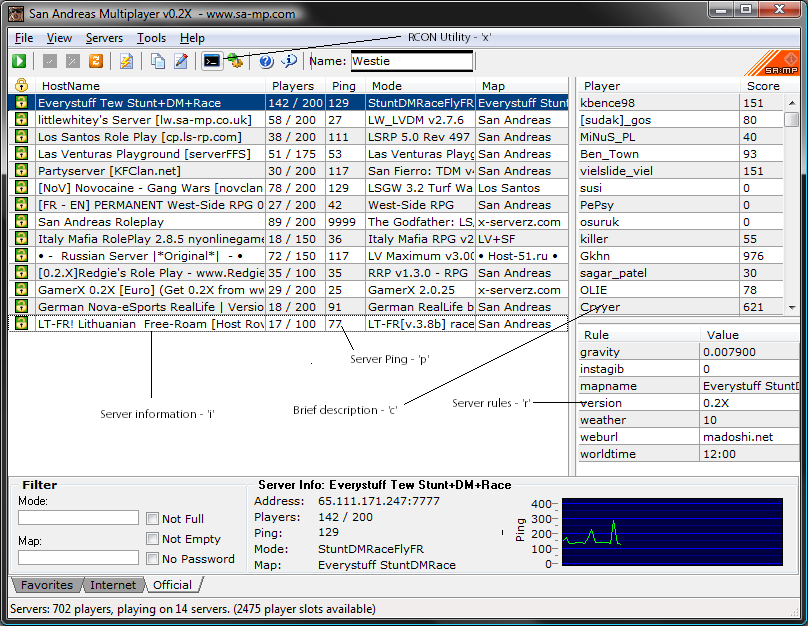Click the orange Refresh server icon
Screen dimensions: 808x626
click(x=96, y=61)
